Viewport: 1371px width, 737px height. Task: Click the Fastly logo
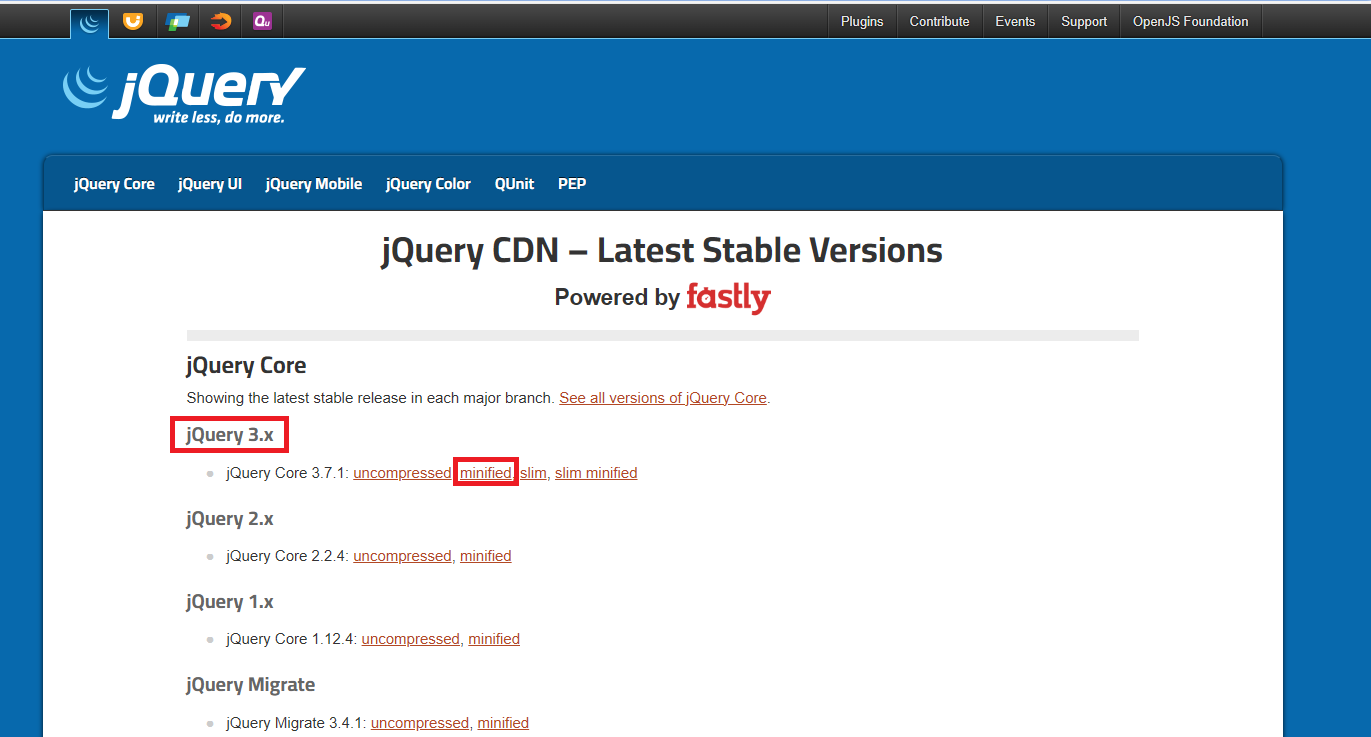[x=728, y=298]
